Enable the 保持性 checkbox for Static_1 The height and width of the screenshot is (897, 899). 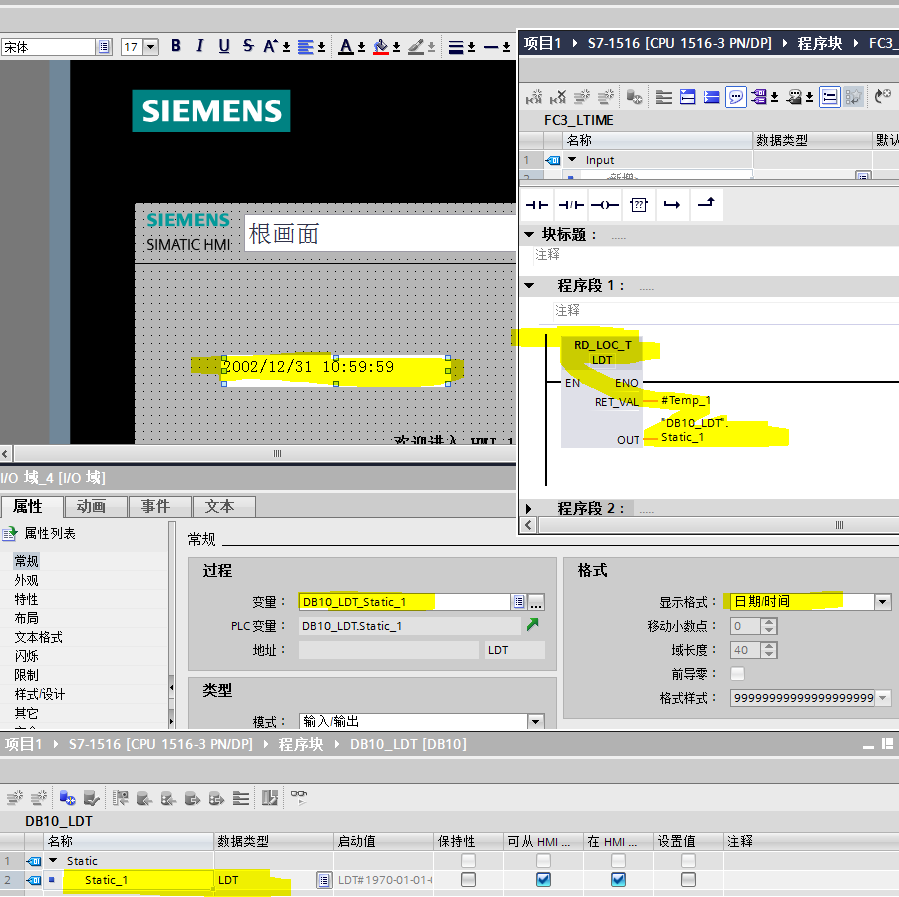[466, 880]
